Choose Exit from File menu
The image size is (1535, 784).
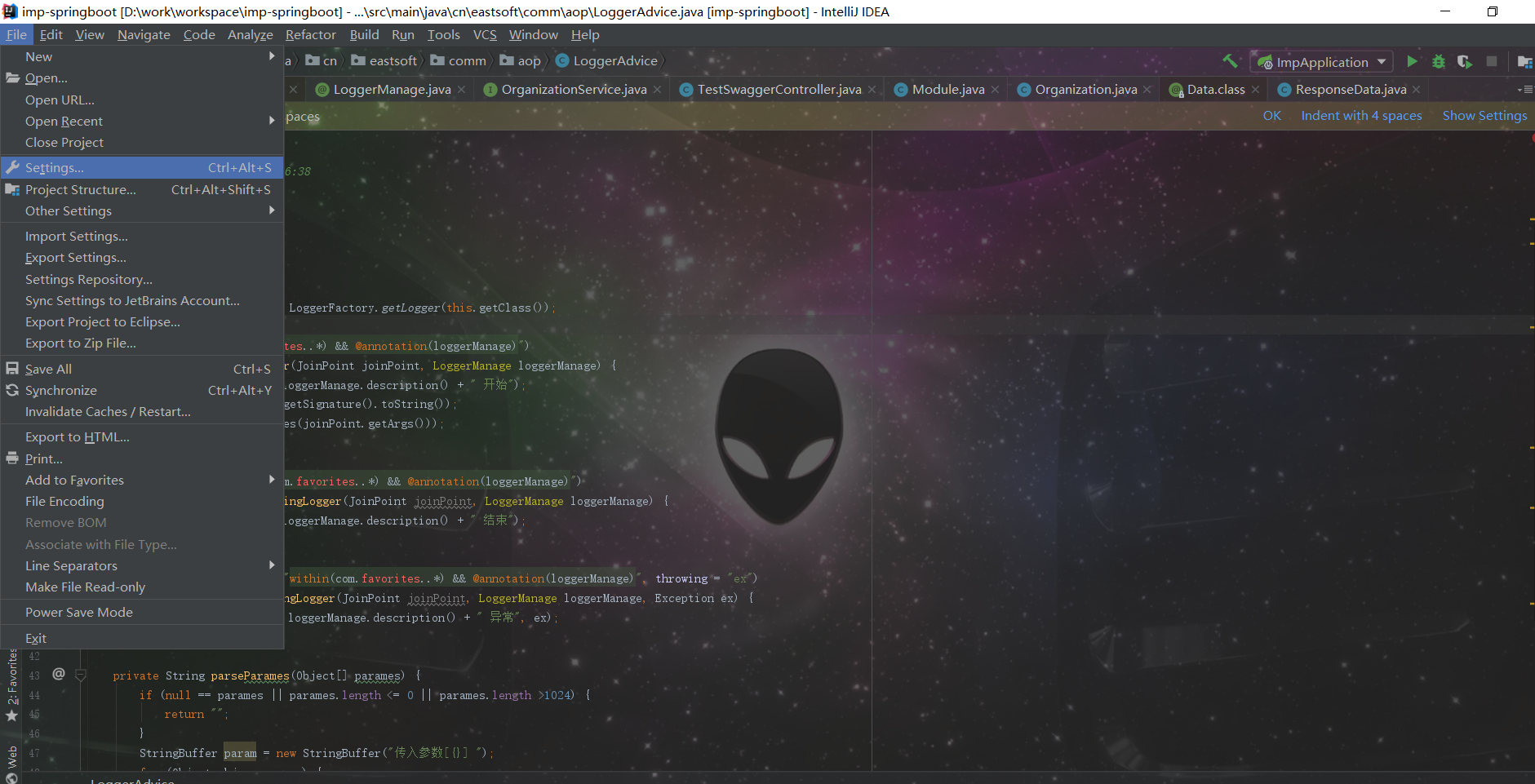[x=142, y=639]
